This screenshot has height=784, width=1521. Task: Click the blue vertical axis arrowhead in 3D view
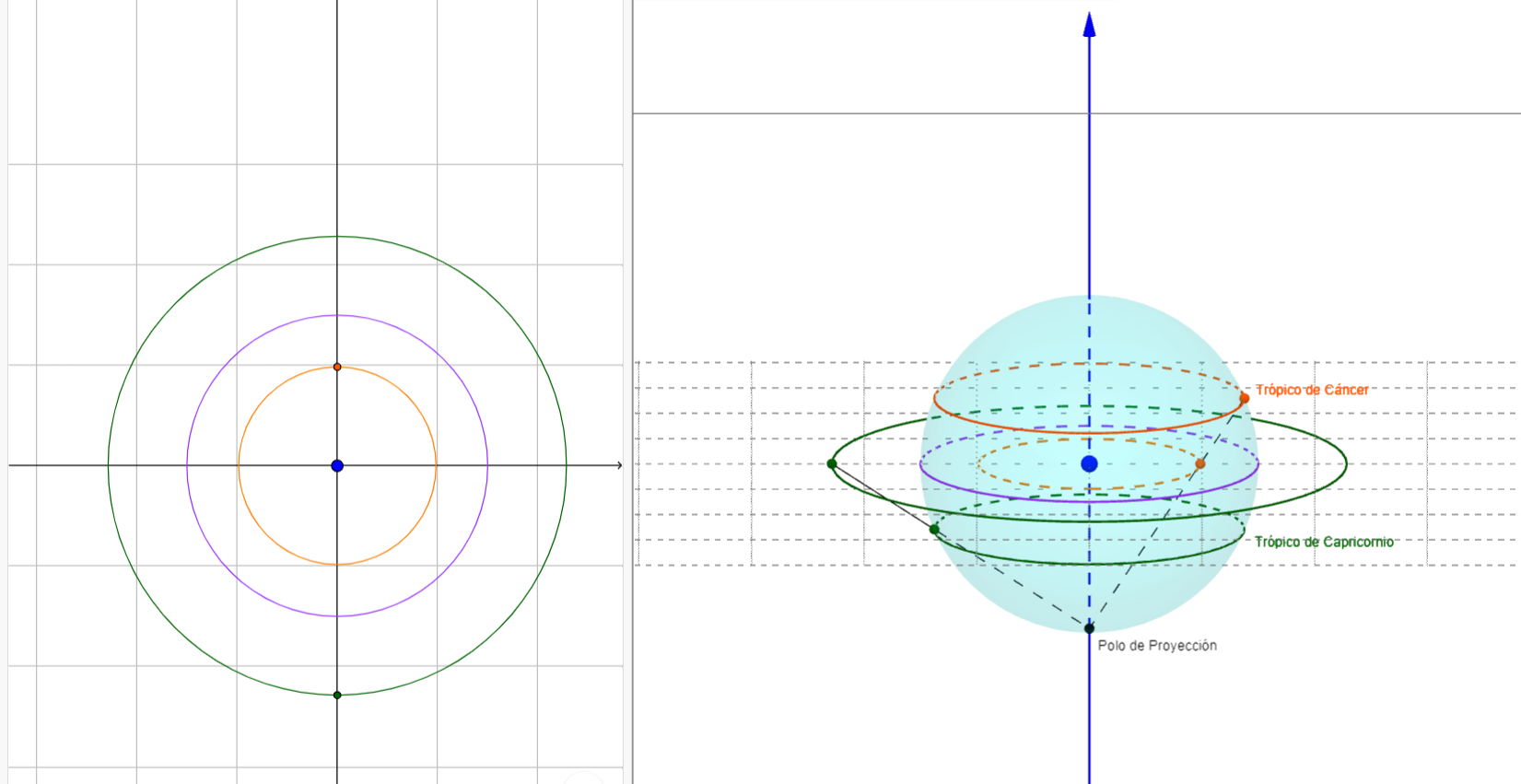[1089, 25]
